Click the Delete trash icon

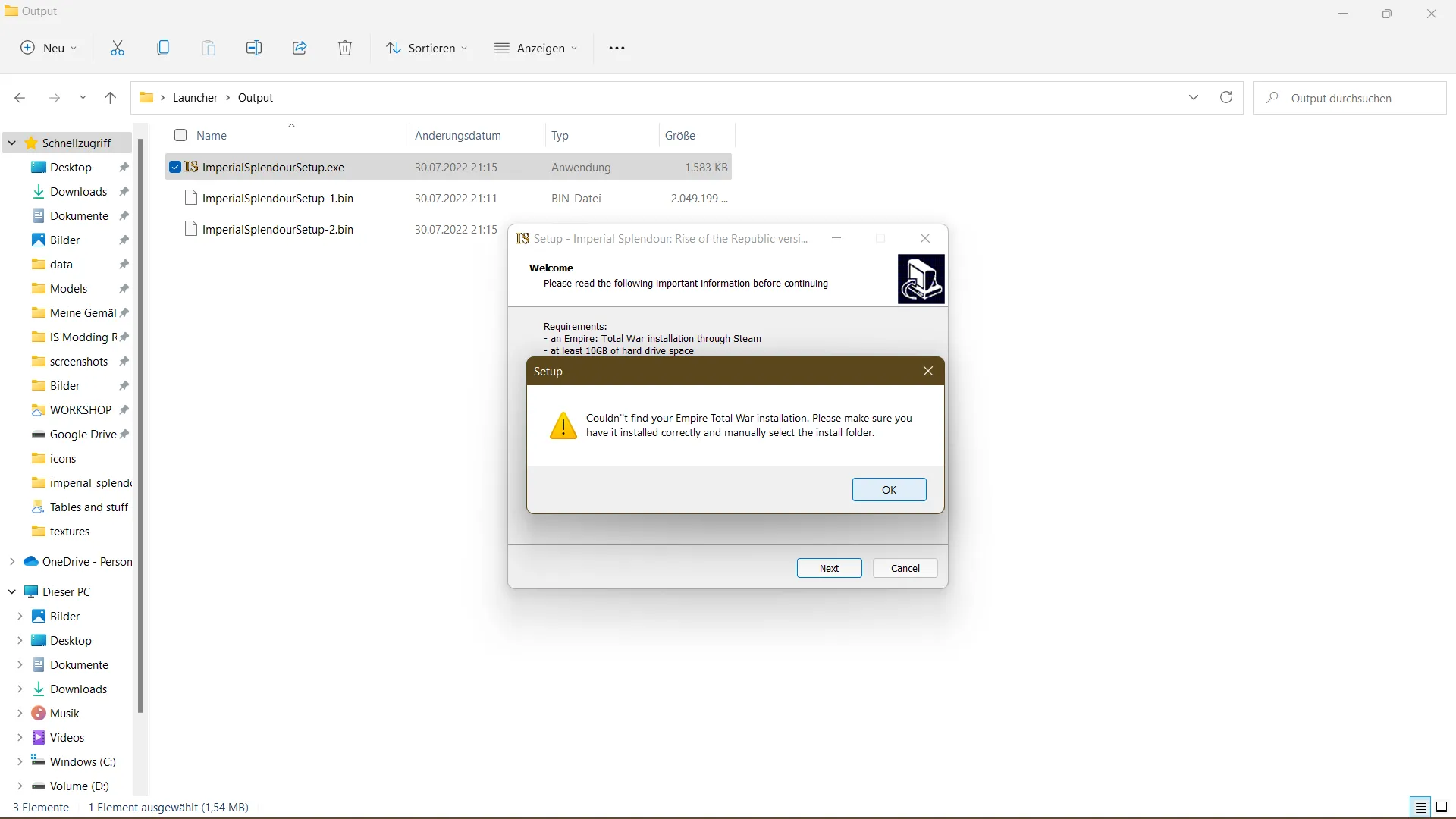(345, 48)
